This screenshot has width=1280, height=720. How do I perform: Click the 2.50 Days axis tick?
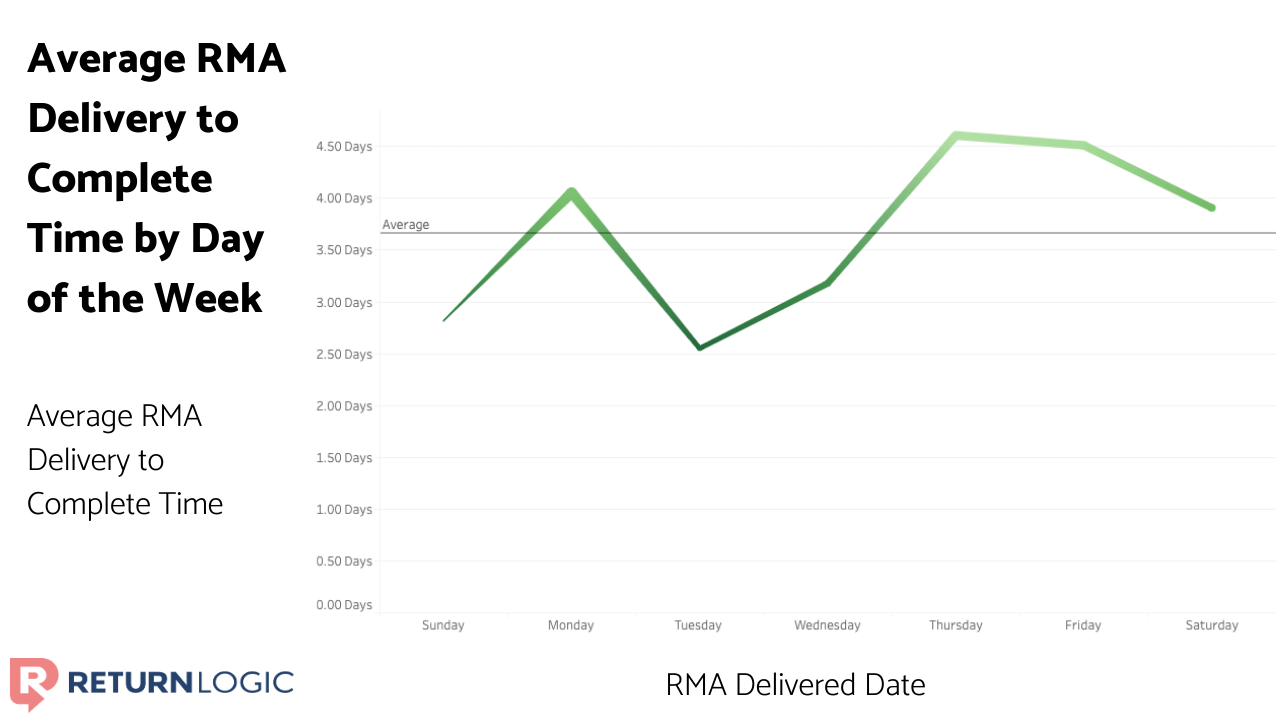[343, 355]
